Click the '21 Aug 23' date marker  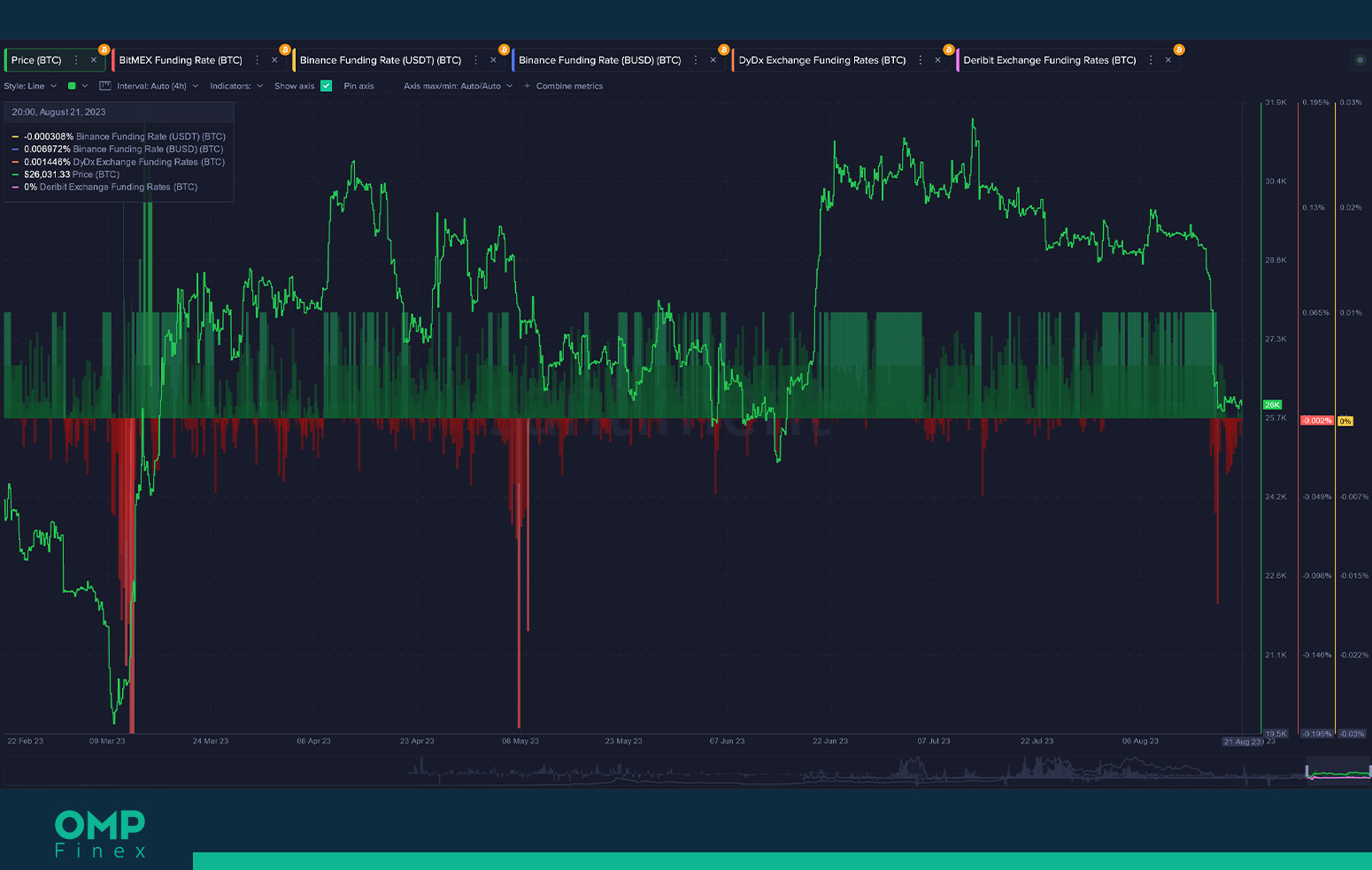(1243, 742)
